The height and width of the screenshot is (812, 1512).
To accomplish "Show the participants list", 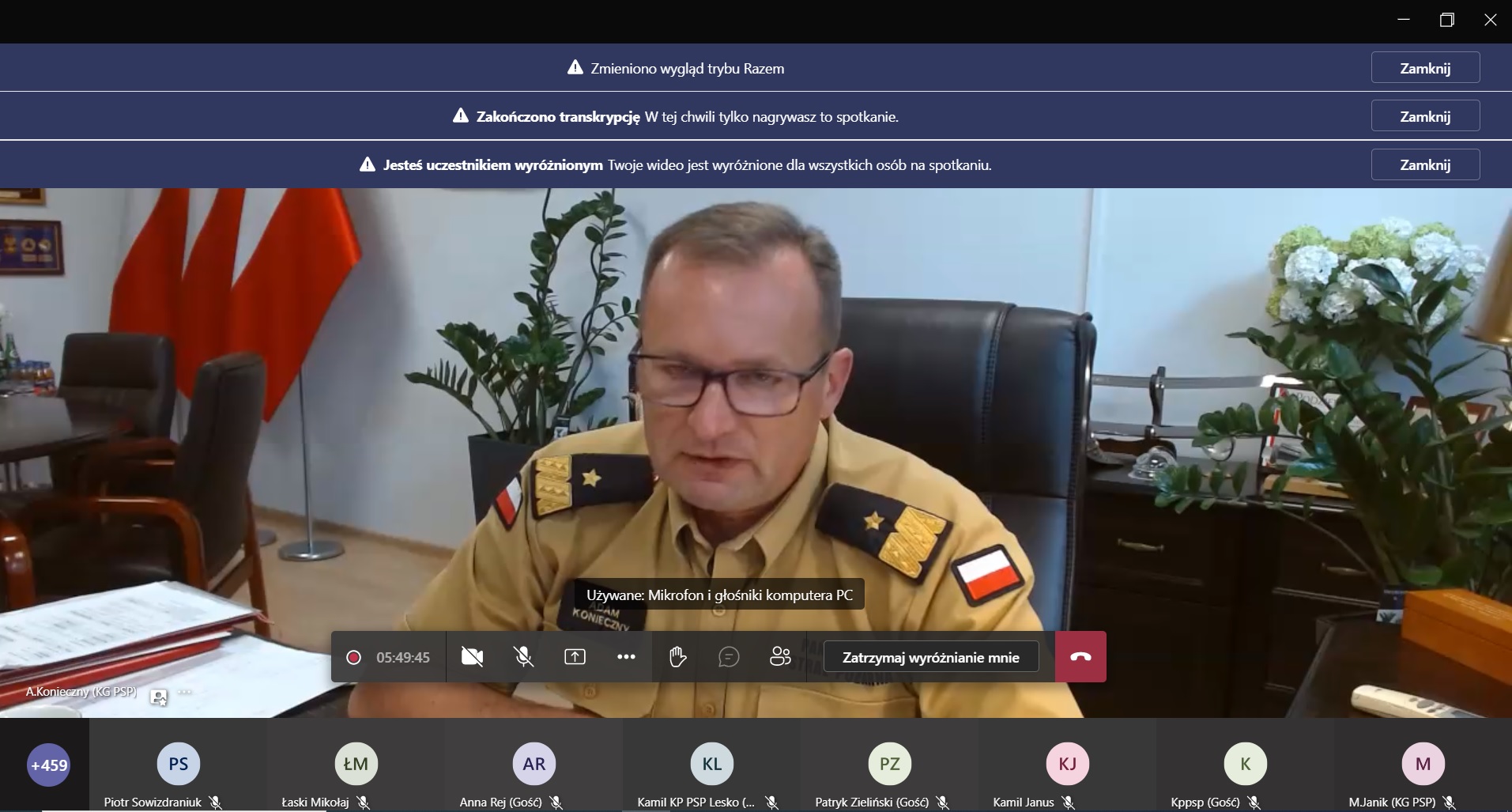I will pos(780,657).
